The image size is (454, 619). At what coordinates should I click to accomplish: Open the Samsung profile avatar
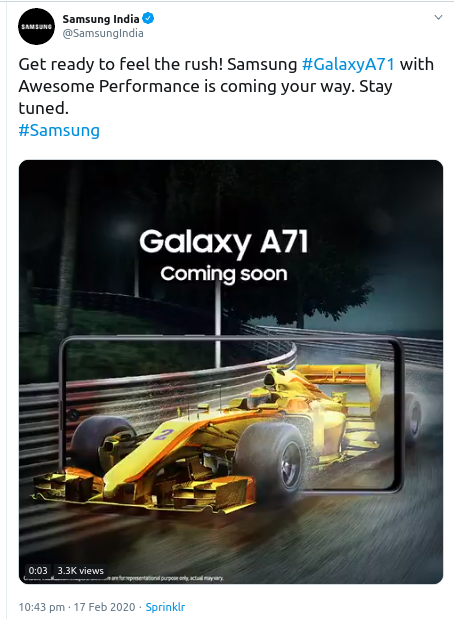pos(36,26)
